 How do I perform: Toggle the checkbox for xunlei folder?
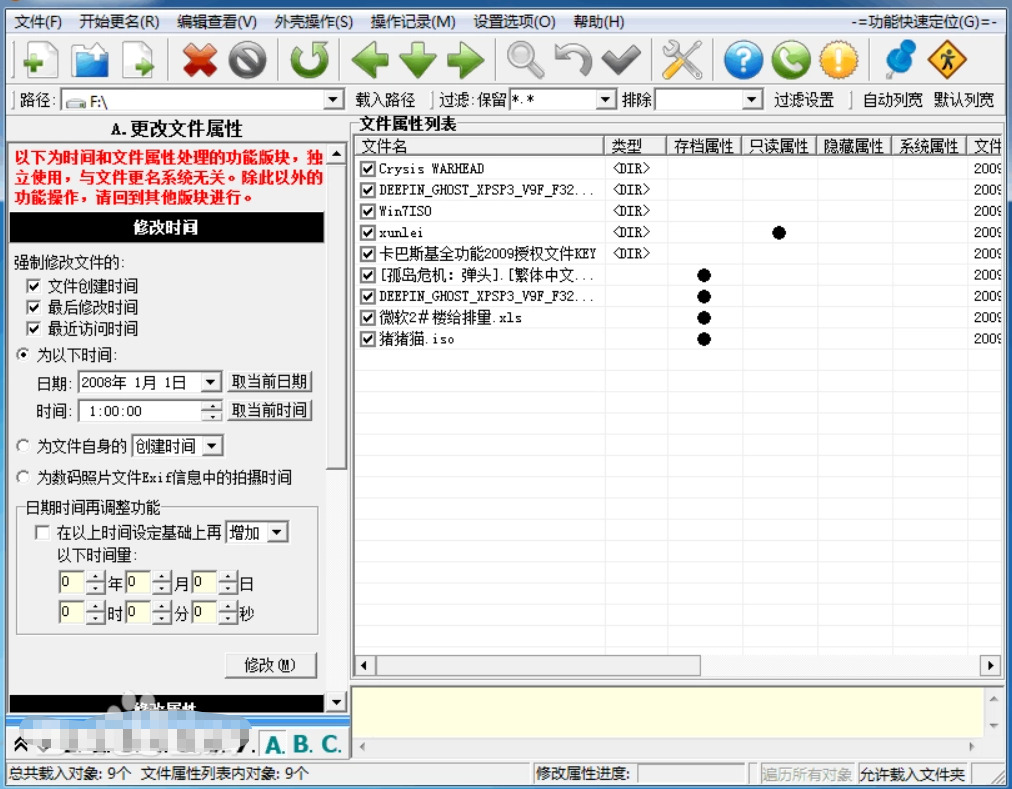pyautogui.click(x=368, y=232)
